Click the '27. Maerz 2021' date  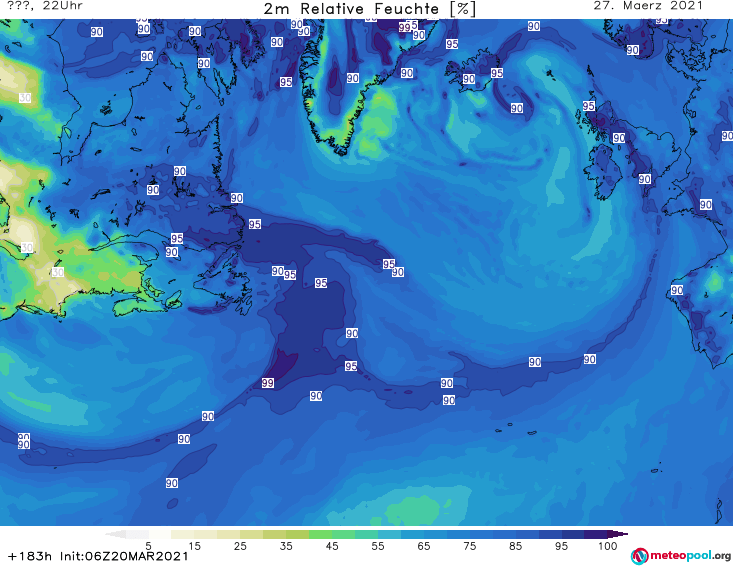pyautogui.click(x=648, y=6)
